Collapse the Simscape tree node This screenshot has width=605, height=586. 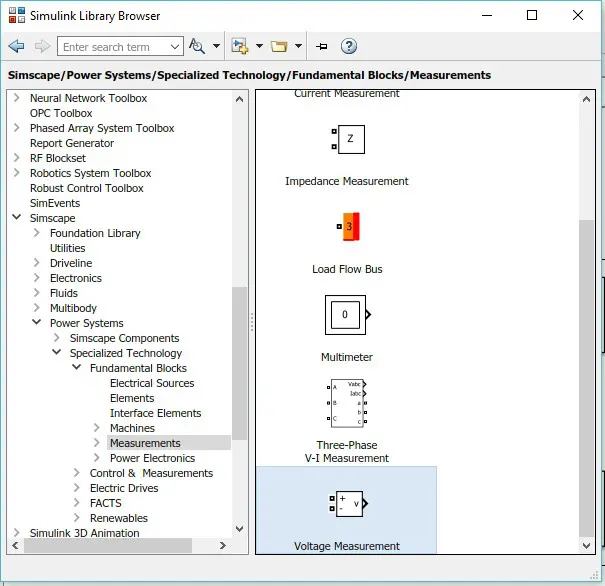[17, 218]
